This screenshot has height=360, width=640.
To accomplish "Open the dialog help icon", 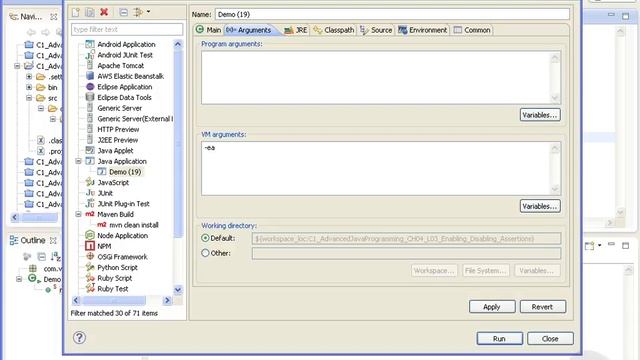I will [79, 338].
